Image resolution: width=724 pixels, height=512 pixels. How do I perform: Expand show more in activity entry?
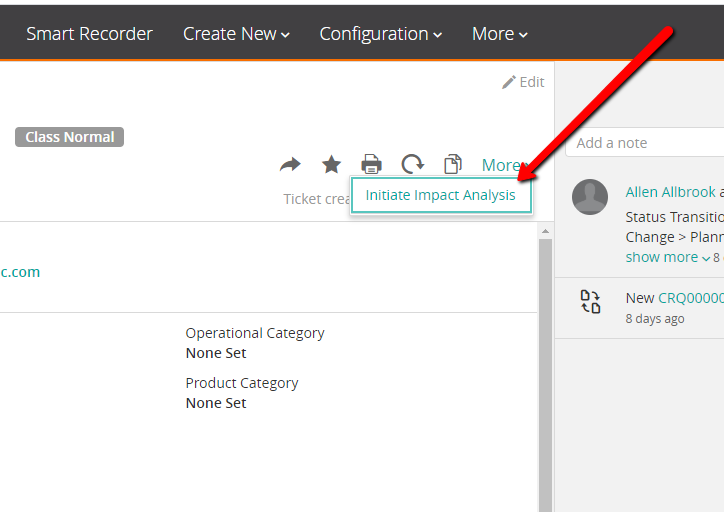668,257
